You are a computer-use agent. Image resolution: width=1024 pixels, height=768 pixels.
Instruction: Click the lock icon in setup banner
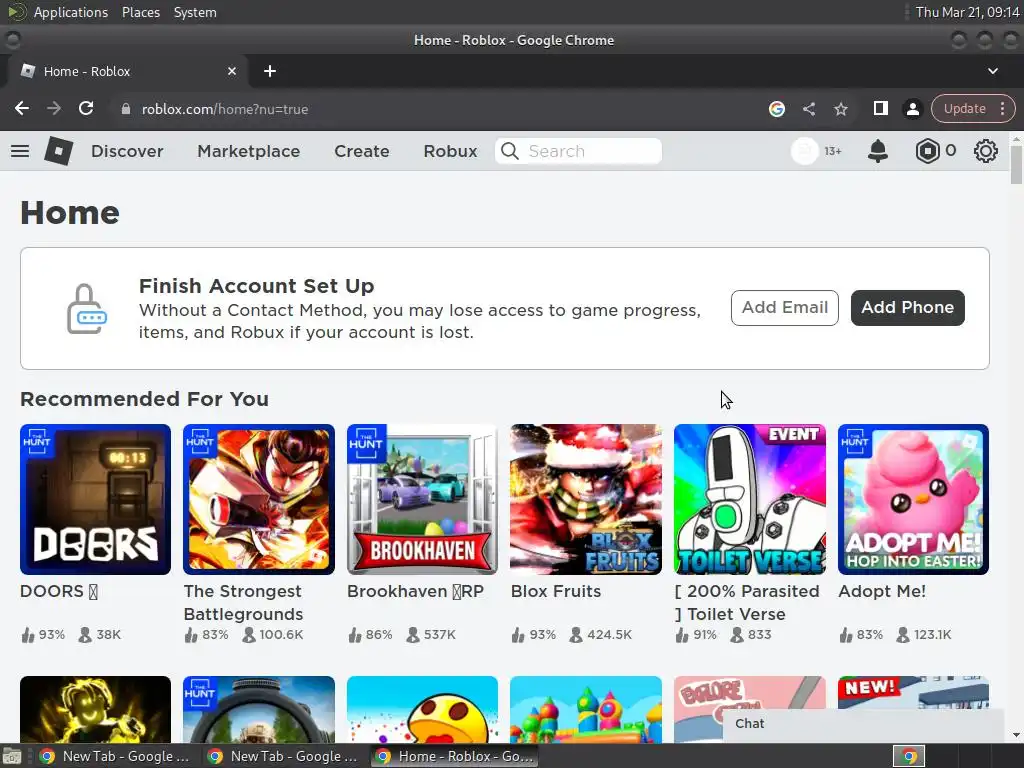click(86, 309)
